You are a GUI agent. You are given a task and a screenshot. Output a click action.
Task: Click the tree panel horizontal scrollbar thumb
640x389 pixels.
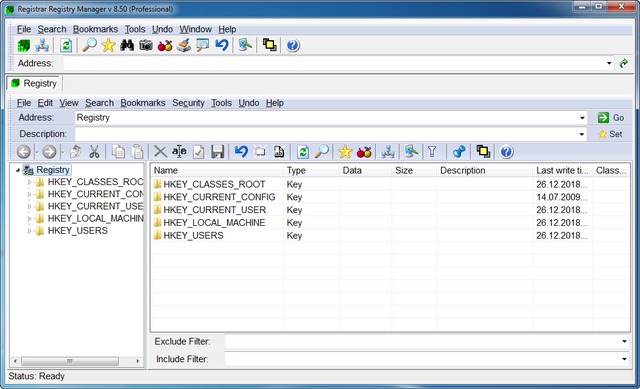[x=70, y=361]
